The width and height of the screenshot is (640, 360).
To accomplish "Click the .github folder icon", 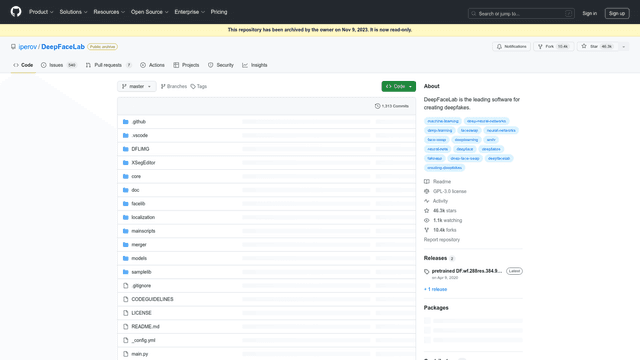I will 126,122.
